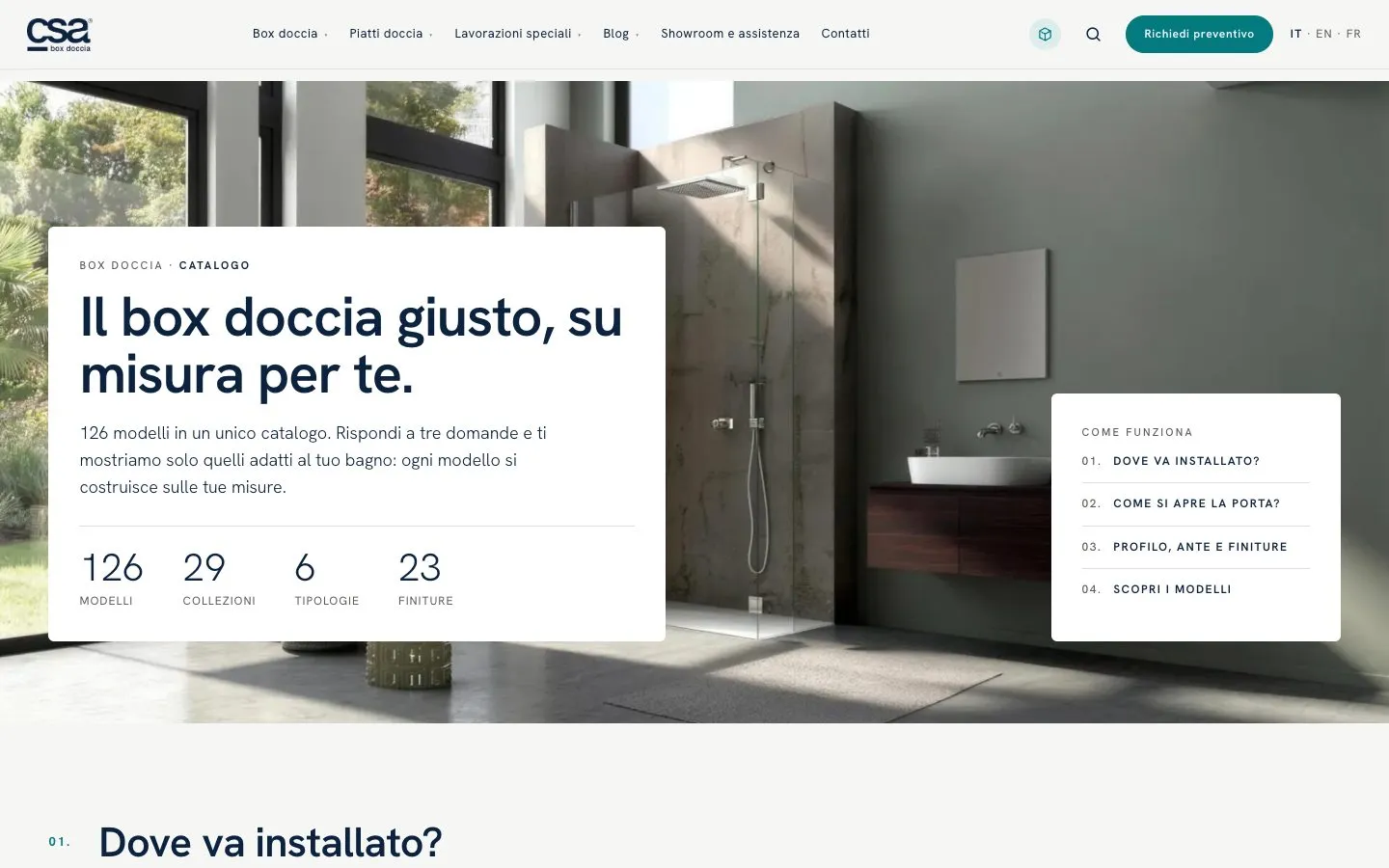Expand the Lavorazioni speciali menu
The image size is (1389, 868).
518,34
